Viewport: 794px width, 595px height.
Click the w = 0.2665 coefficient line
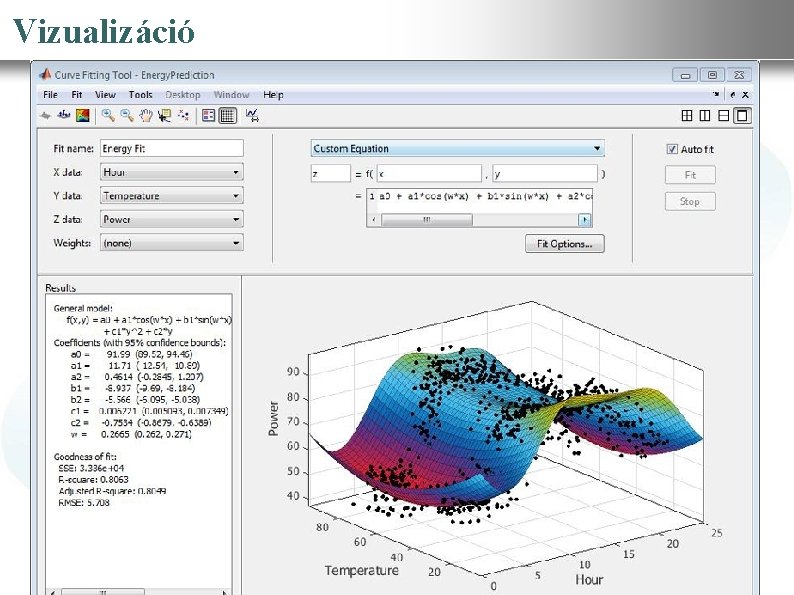point(131,434)
